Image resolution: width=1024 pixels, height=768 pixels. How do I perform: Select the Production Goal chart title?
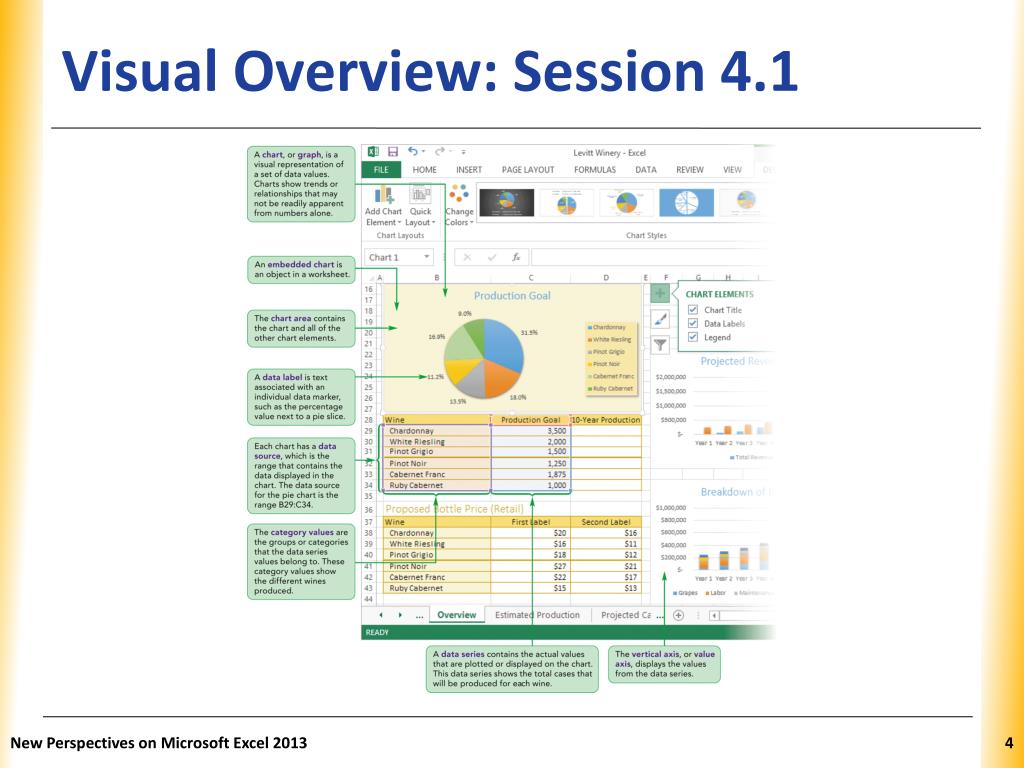512,296
